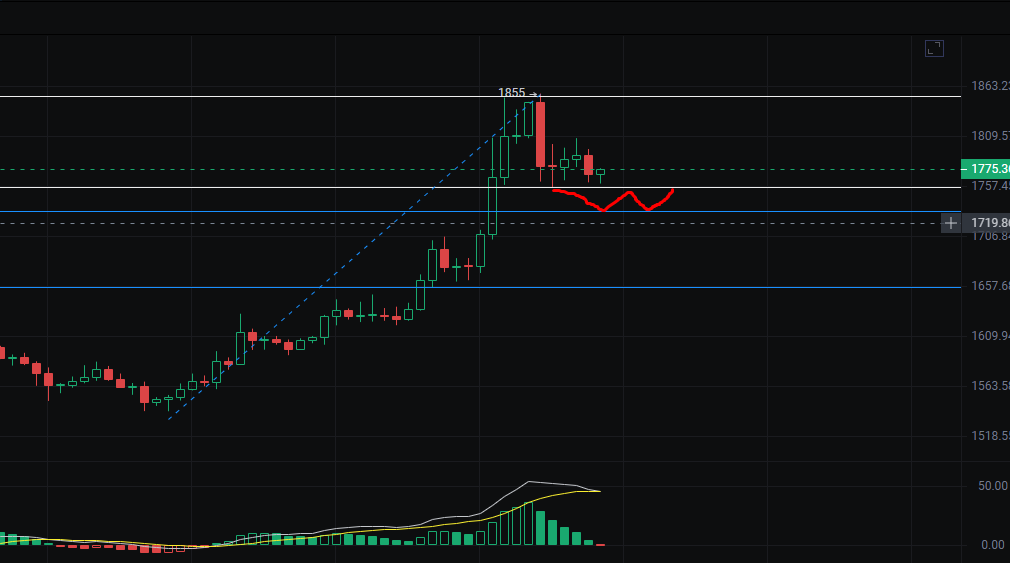This screenshot has width=1010, height=563.
Task: Select the current price label 1775.30
Action: pos(986,169)
